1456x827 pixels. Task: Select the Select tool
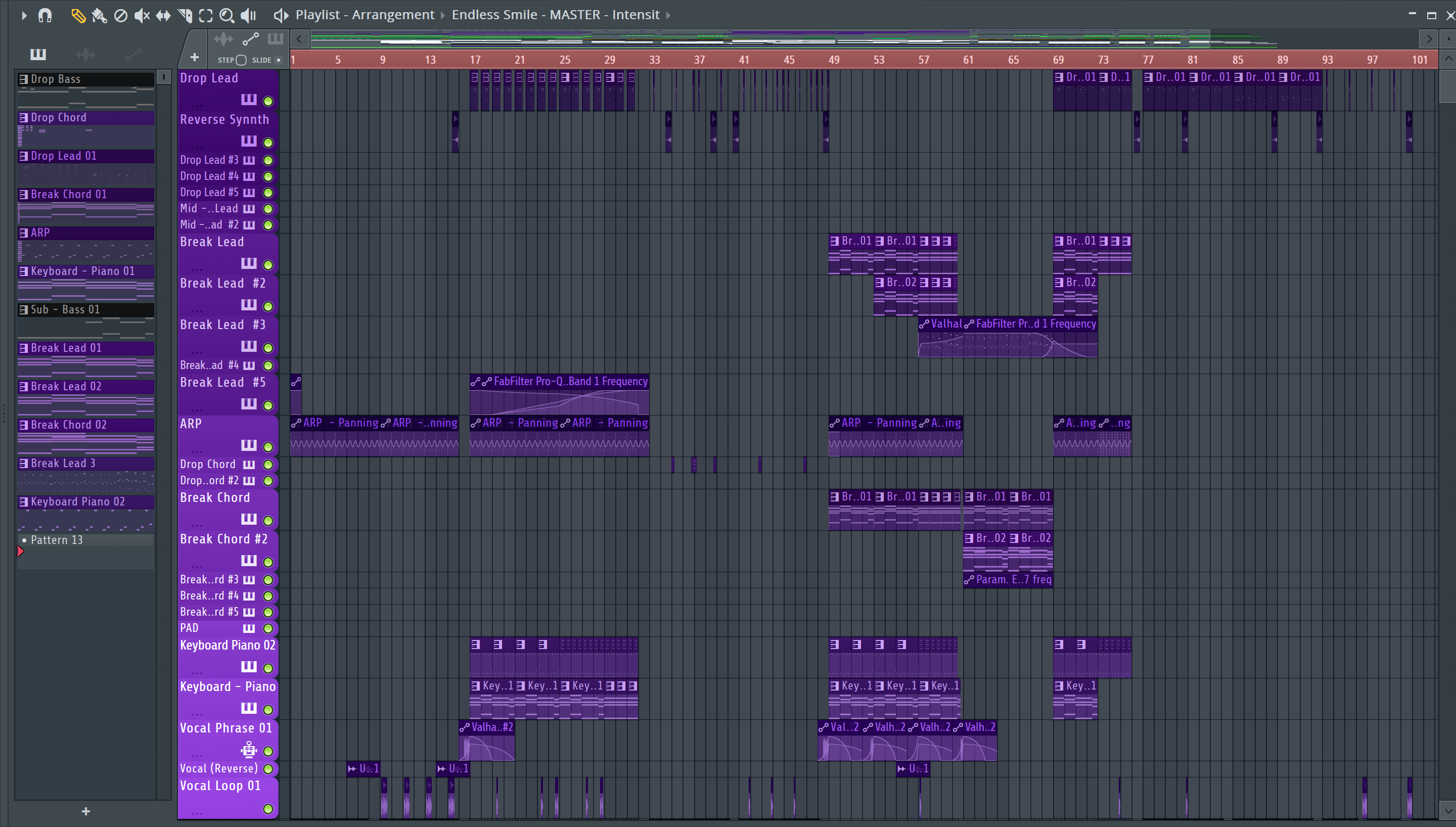[206, 15]
